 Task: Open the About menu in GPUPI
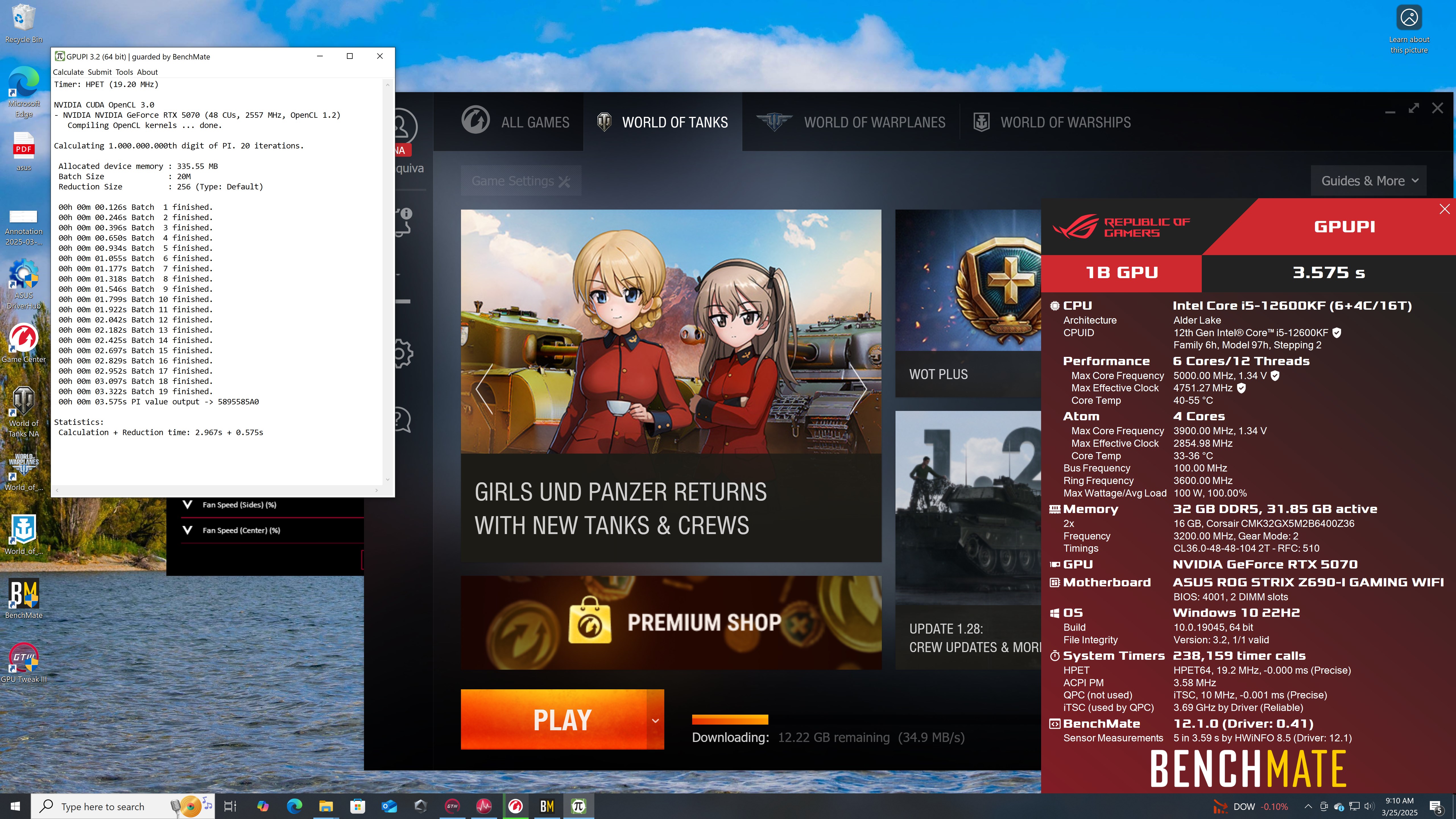(148, 72)
